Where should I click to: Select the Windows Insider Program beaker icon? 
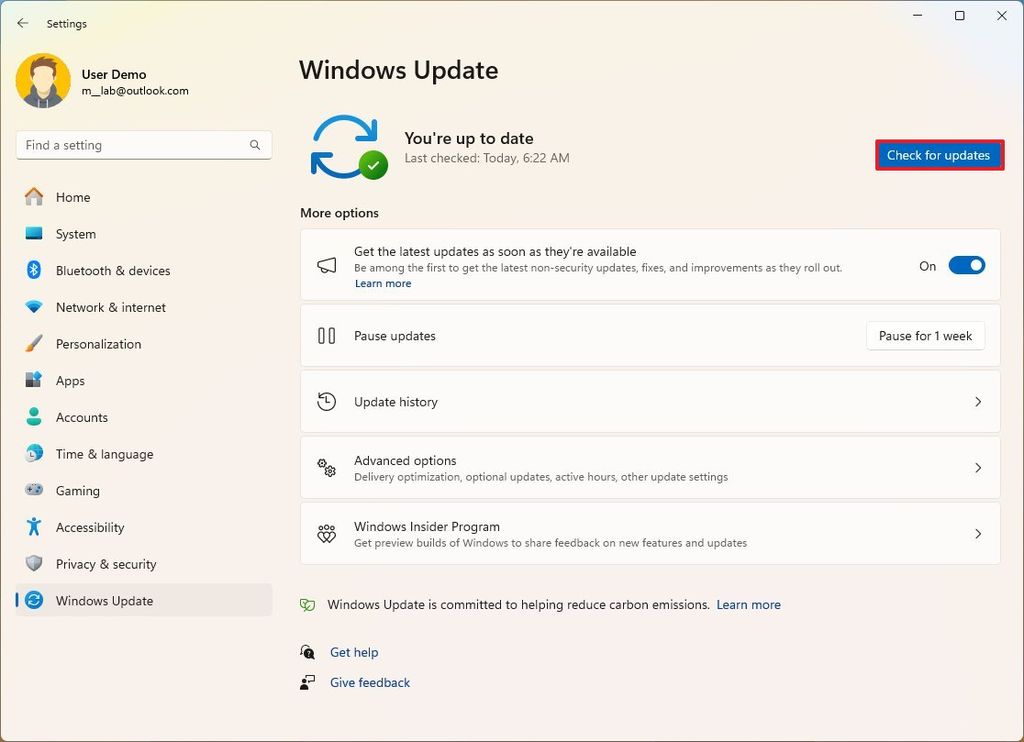(x=326, y=533)
